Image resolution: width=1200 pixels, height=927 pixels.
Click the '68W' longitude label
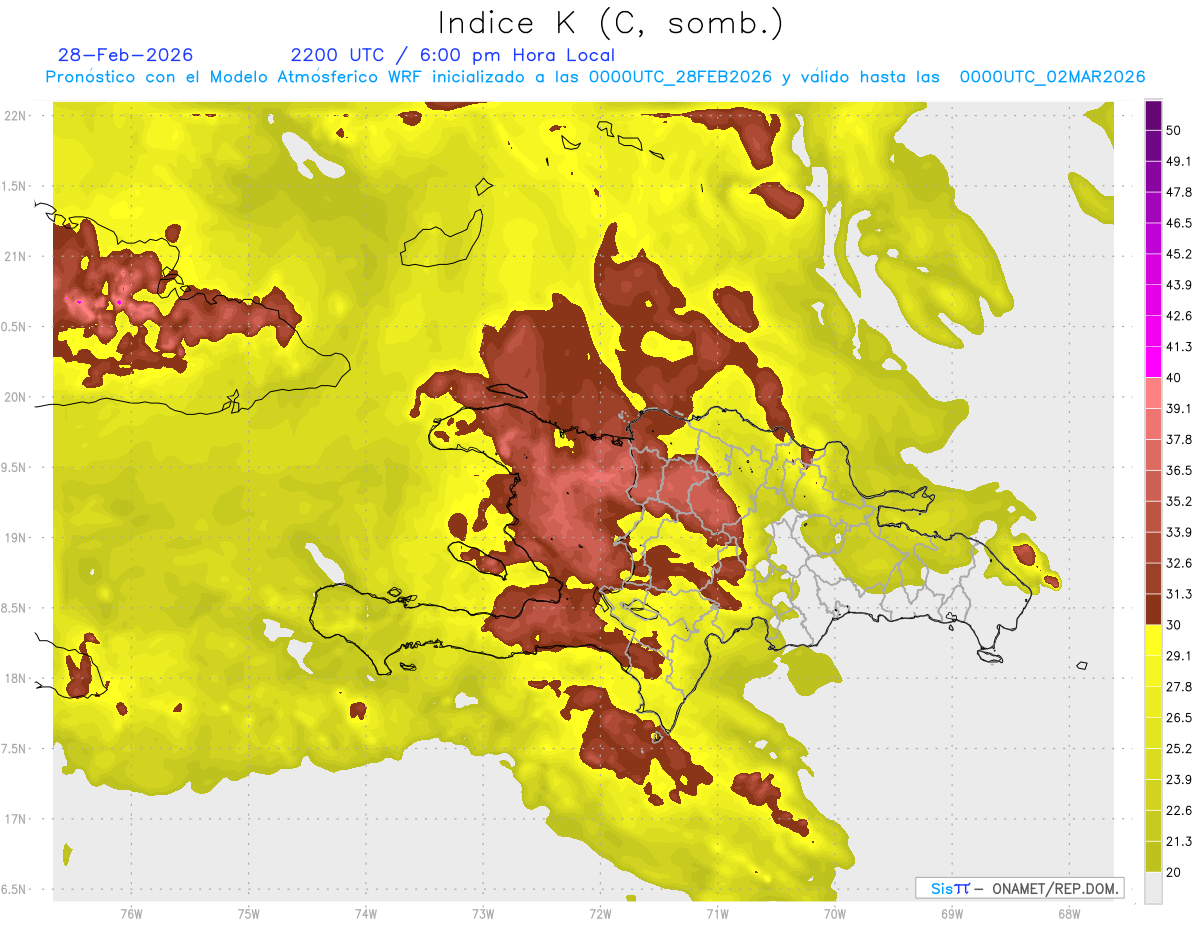tap(1069, 913)
